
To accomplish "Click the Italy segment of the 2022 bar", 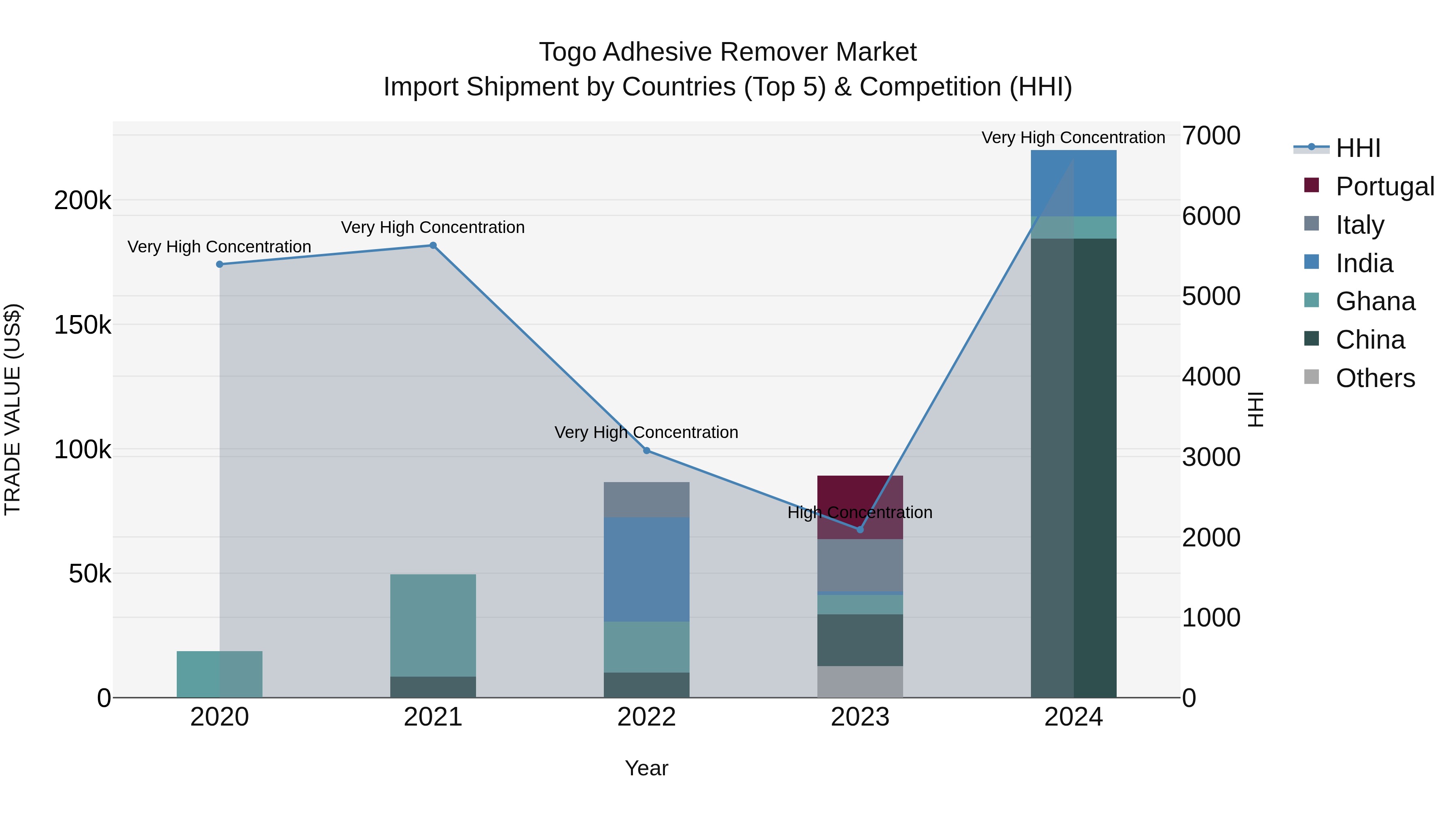I will pyautogui.click(x=647, y=499).
